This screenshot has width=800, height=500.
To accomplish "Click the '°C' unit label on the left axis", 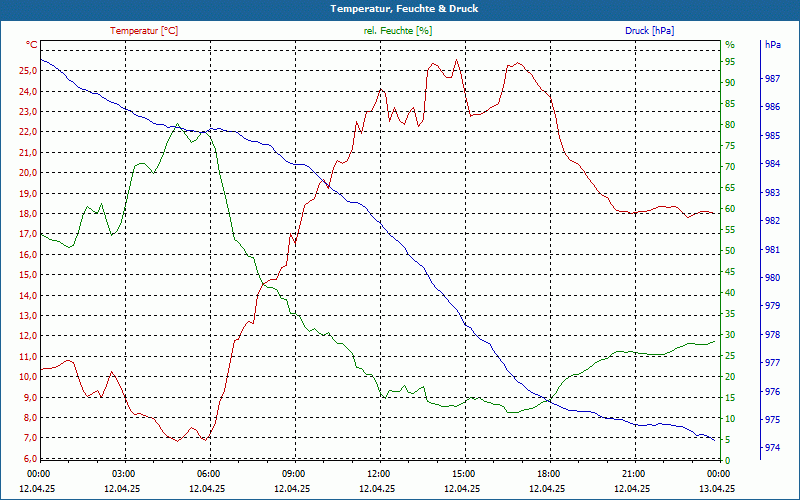I will coord(32,45).
